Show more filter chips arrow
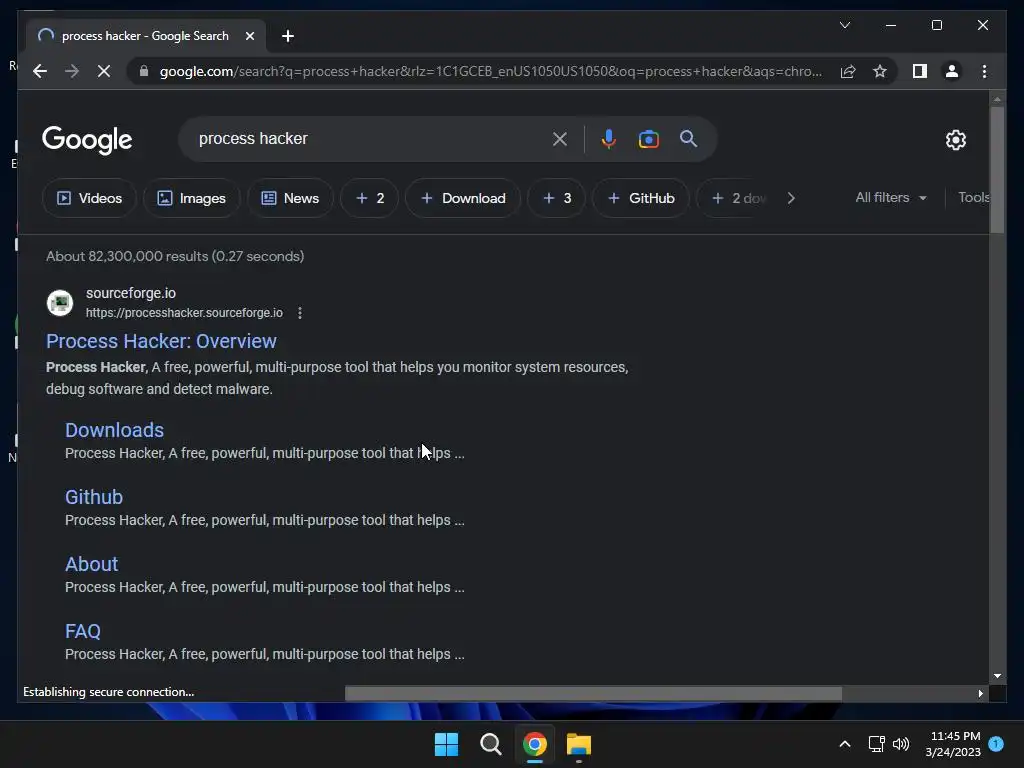The width and height of the screenshot is (1024, 768). pyautogui.click(x=791, y=198)
